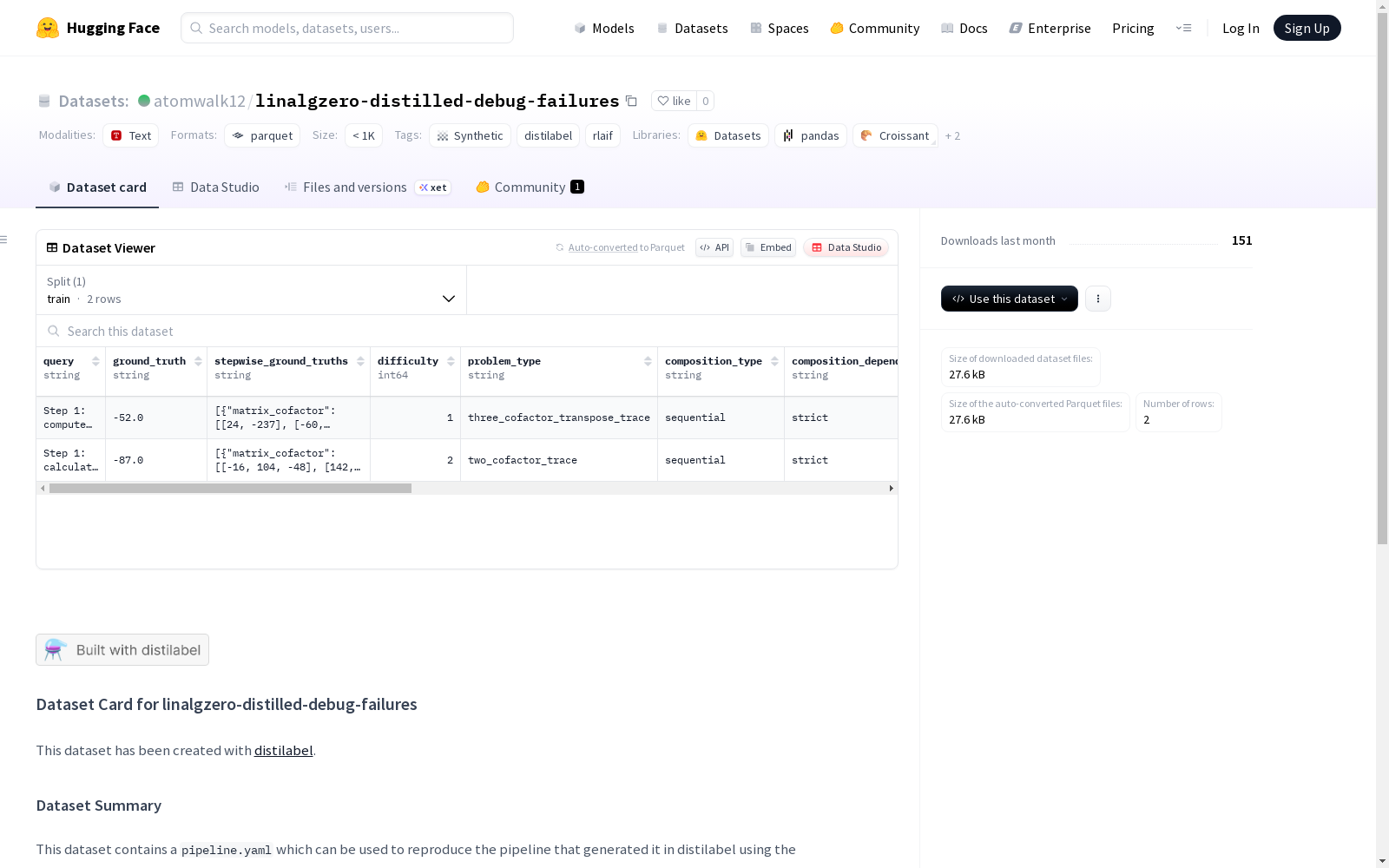1389x868 pixels.
Task: Select the -52.0 ground_truth cell
Action: 156,418
